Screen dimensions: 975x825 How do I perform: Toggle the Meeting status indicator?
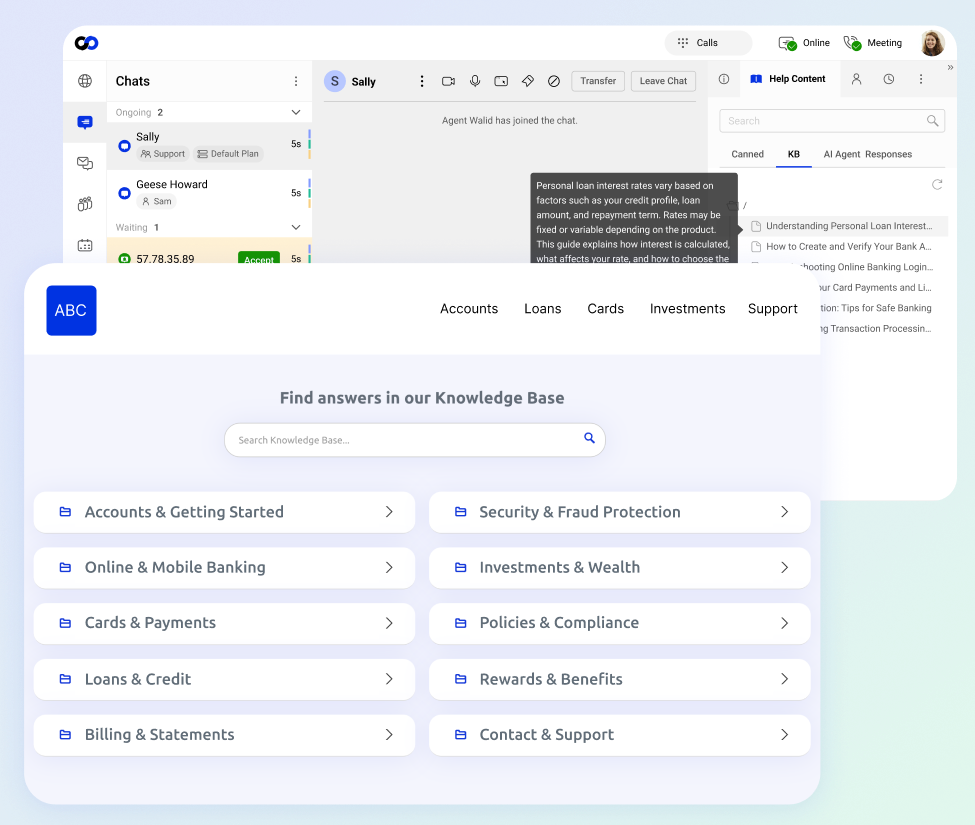click(872, 43)
